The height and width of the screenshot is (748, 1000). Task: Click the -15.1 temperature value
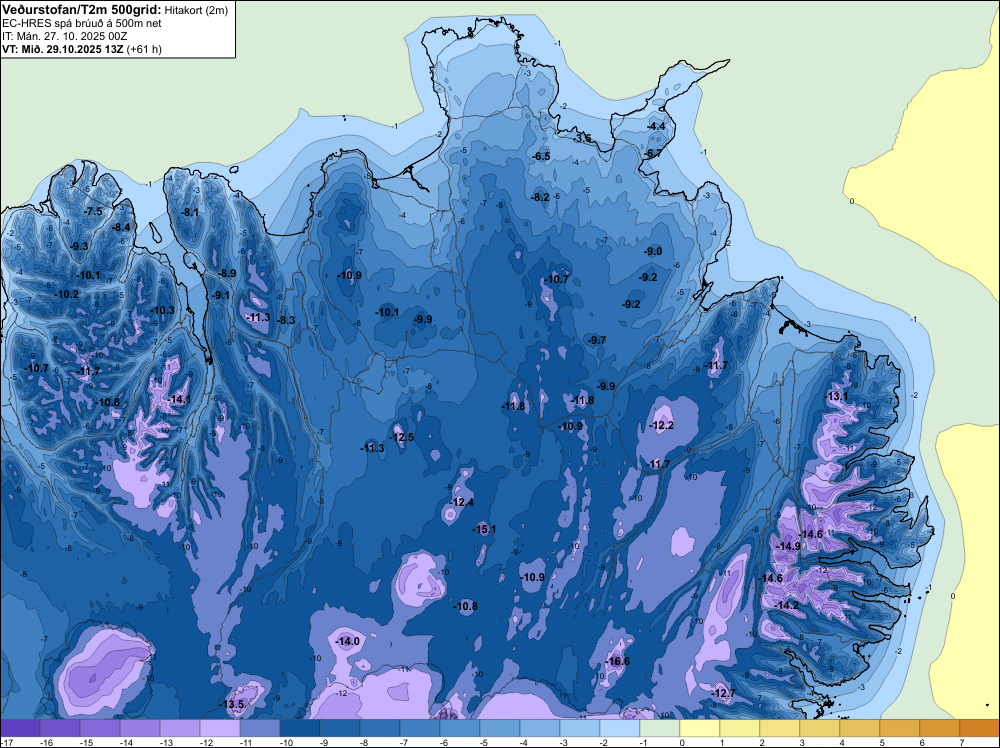pyautogui.click(x=484, y=529)
